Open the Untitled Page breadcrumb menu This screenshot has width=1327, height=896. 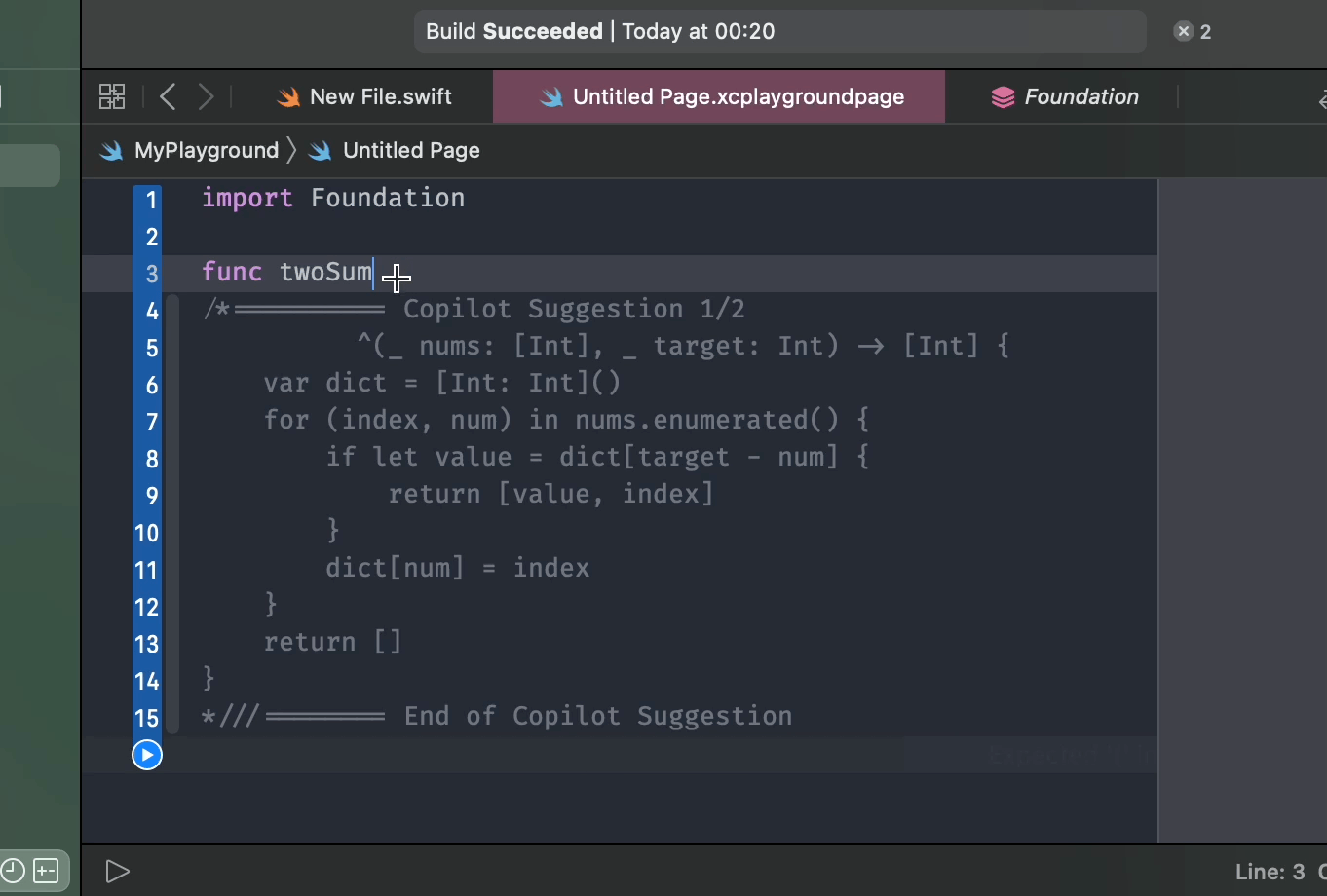click(x=410, y=151)
